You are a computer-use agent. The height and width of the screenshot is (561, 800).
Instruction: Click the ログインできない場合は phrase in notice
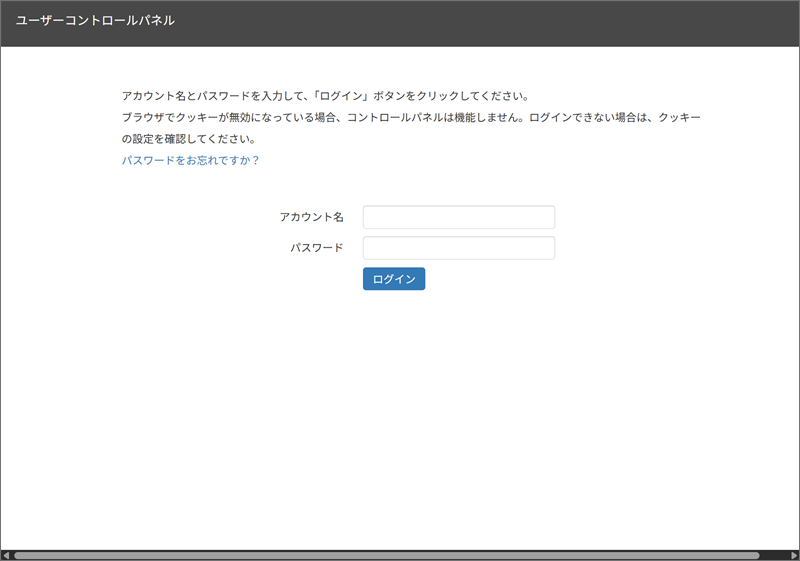[x=588, y=117]
